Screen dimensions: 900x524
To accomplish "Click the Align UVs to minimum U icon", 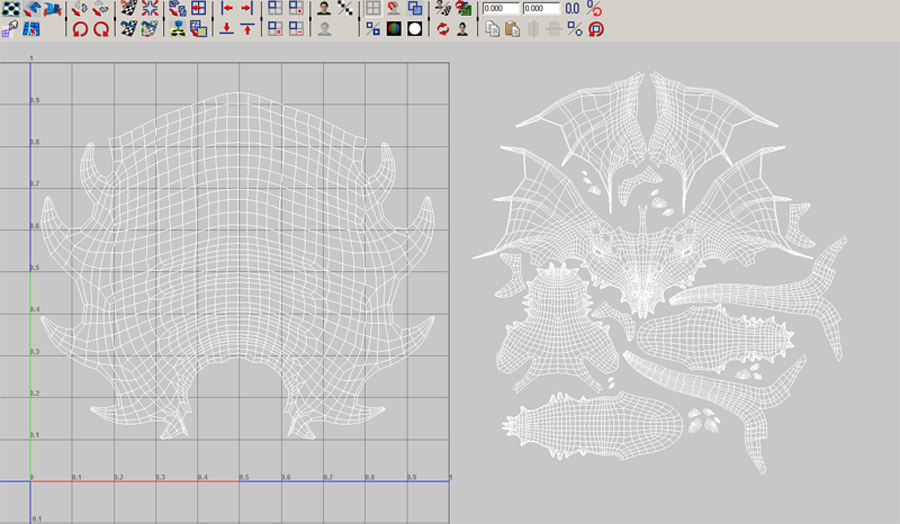I will [227, 9].
